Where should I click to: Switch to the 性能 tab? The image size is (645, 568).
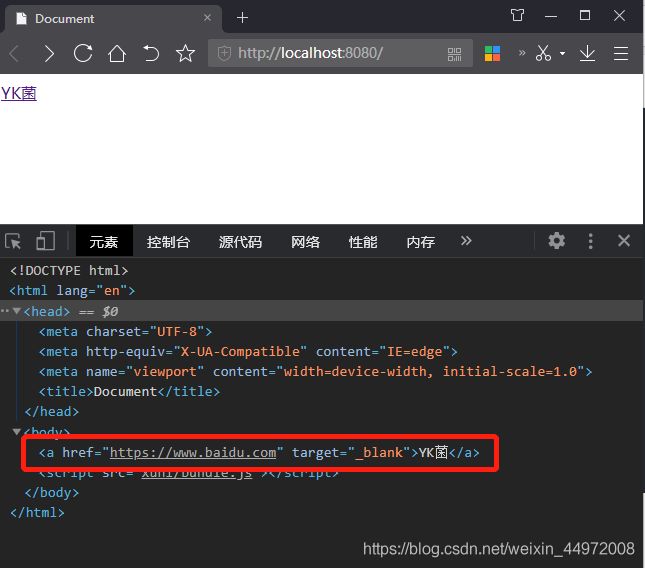(x=363, y=241)
